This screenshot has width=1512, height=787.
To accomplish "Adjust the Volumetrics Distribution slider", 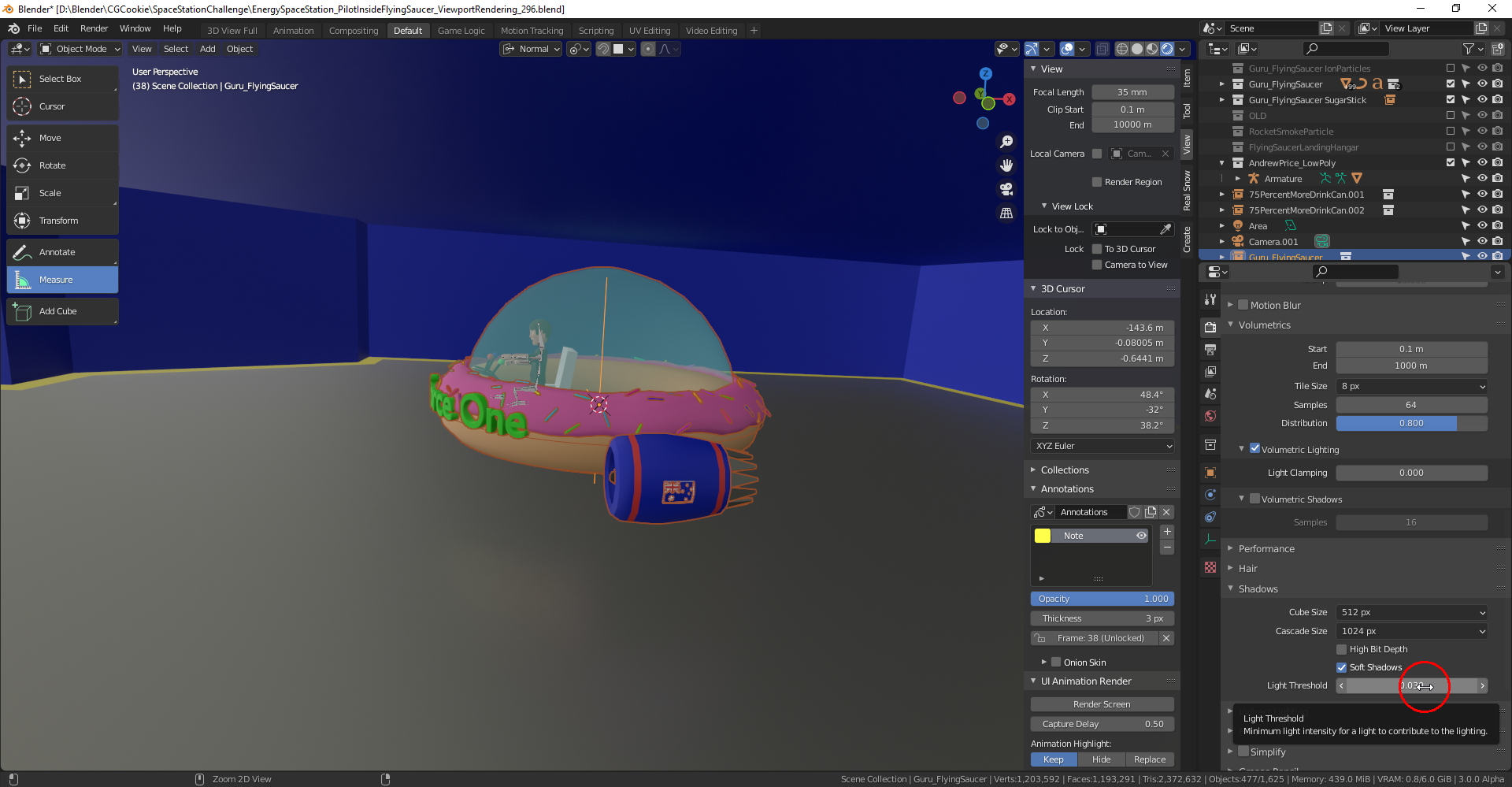I will coord(1411,423).
